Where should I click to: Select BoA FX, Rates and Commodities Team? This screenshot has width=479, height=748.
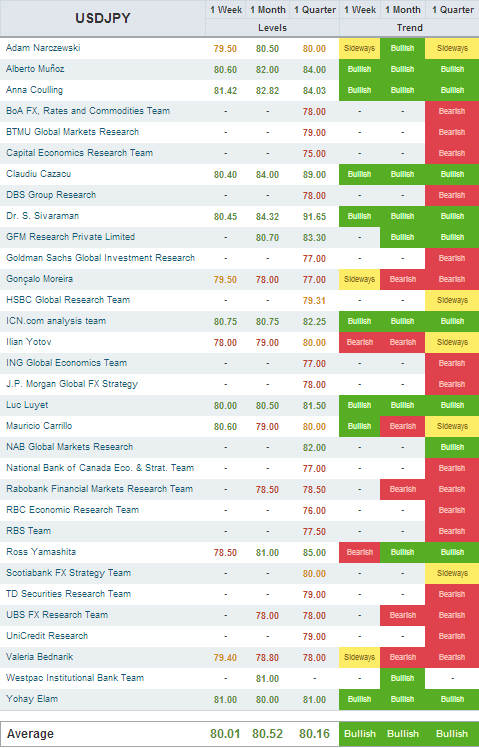pyautogui.click(x=88, y=111)
